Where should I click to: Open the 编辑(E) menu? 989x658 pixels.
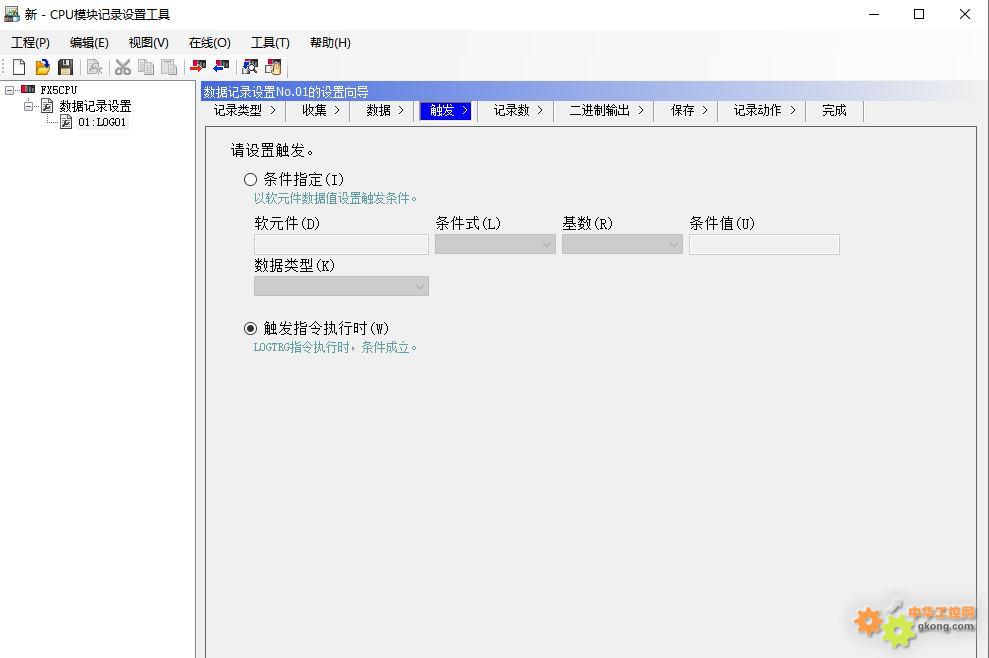click(x=89, y=43)
